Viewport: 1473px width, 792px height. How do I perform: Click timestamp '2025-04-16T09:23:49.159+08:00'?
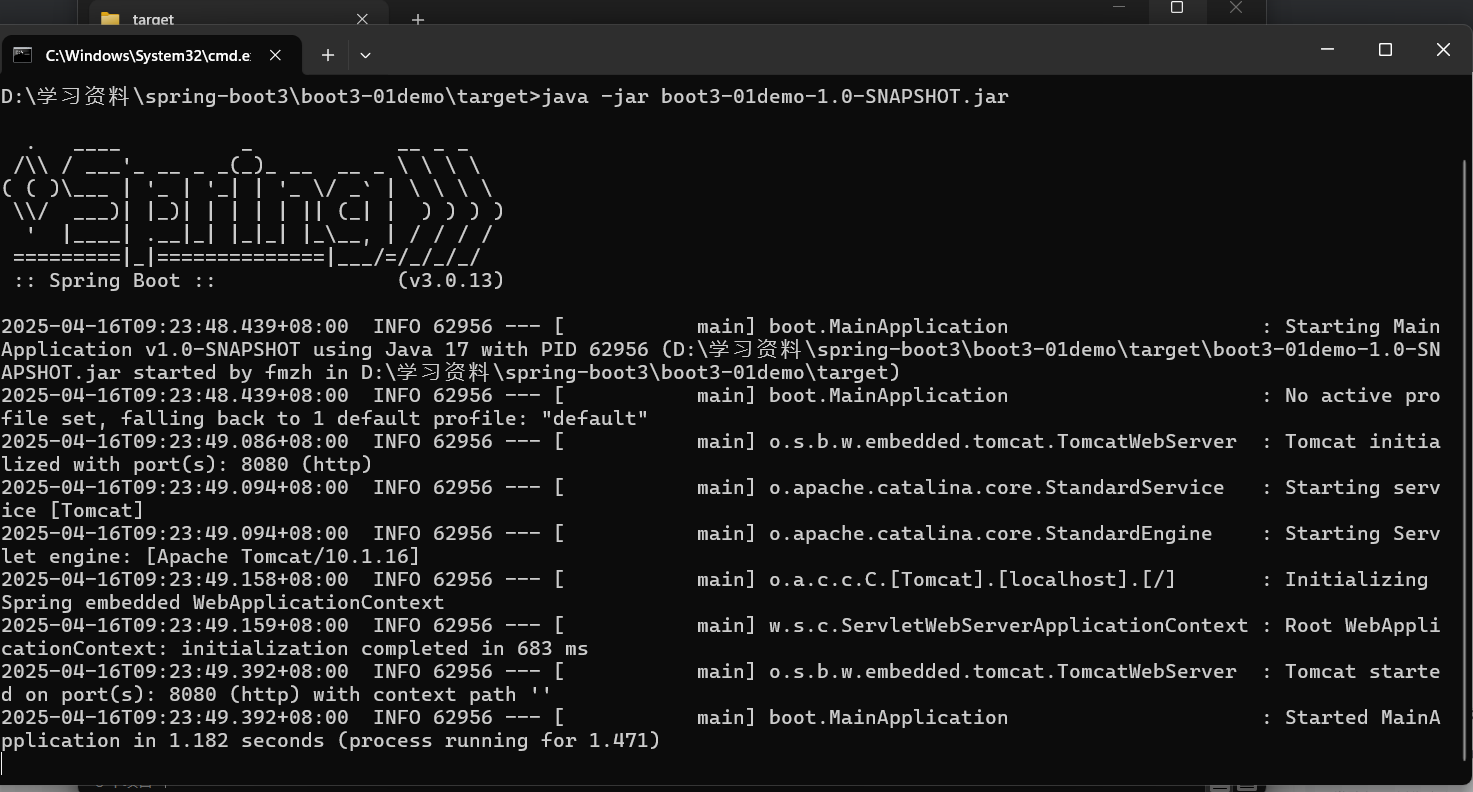click(175, 626)
